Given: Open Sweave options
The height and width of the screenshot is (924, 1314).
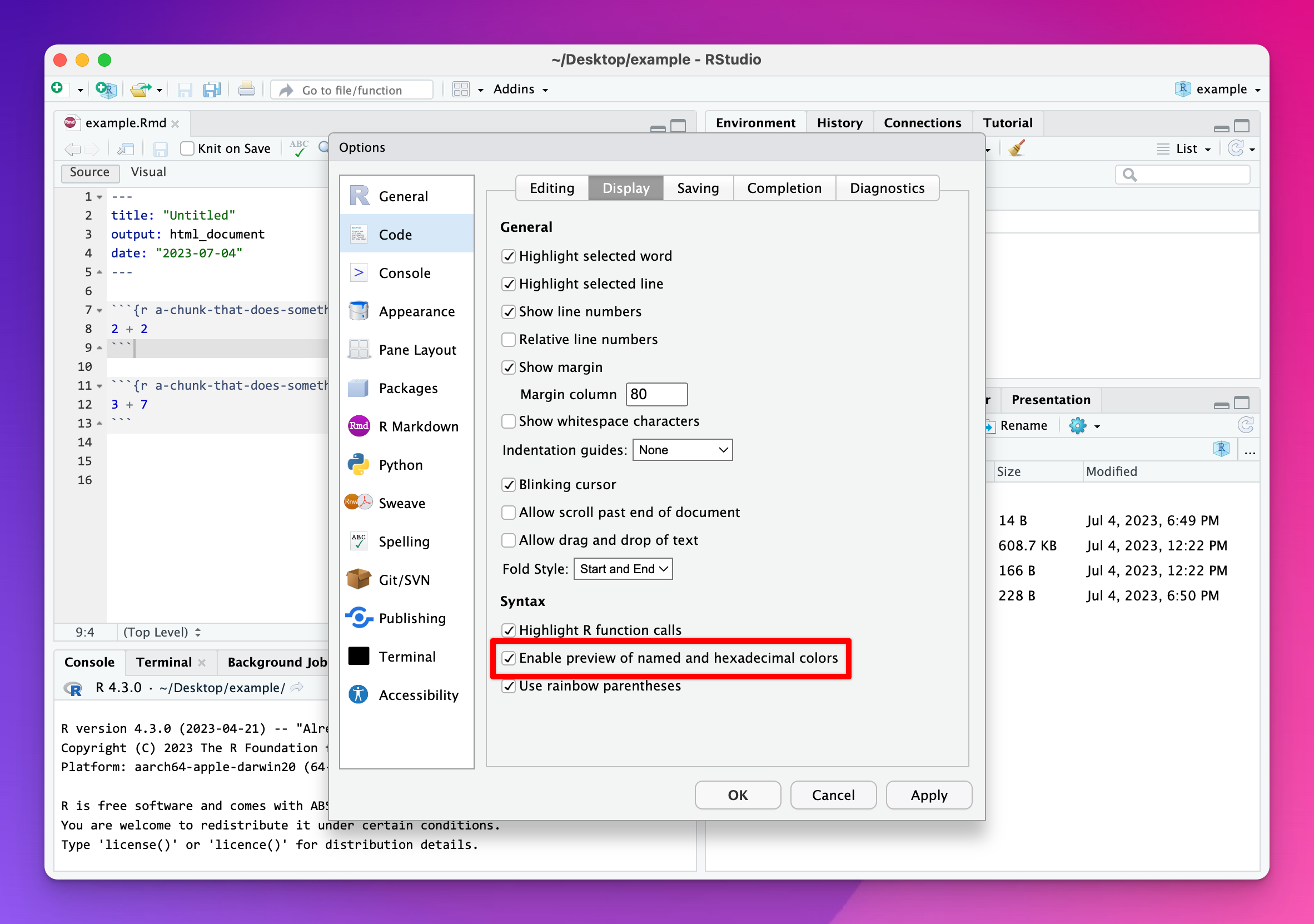Looking at the screenshot, I should click(x=406, y=503).
